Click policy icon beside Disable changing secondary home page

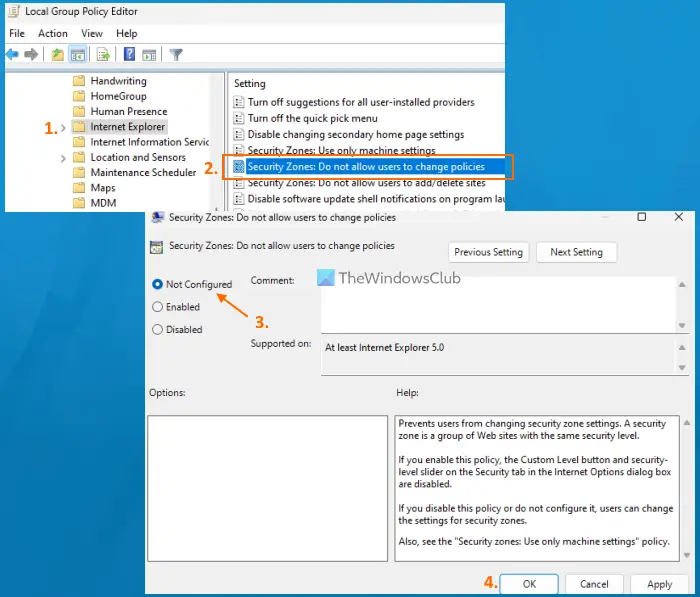(x=239, y=134)
